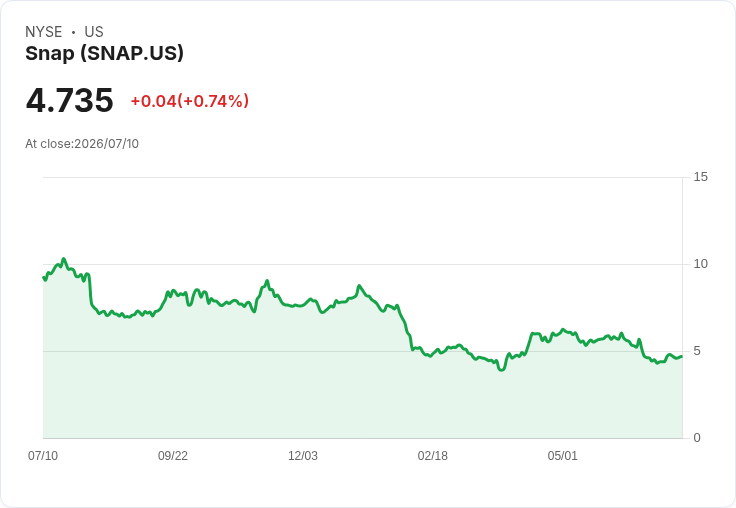Click the +0.04(+0.74%) change indicator
This screenshot has height=508, width=736.
190,101
